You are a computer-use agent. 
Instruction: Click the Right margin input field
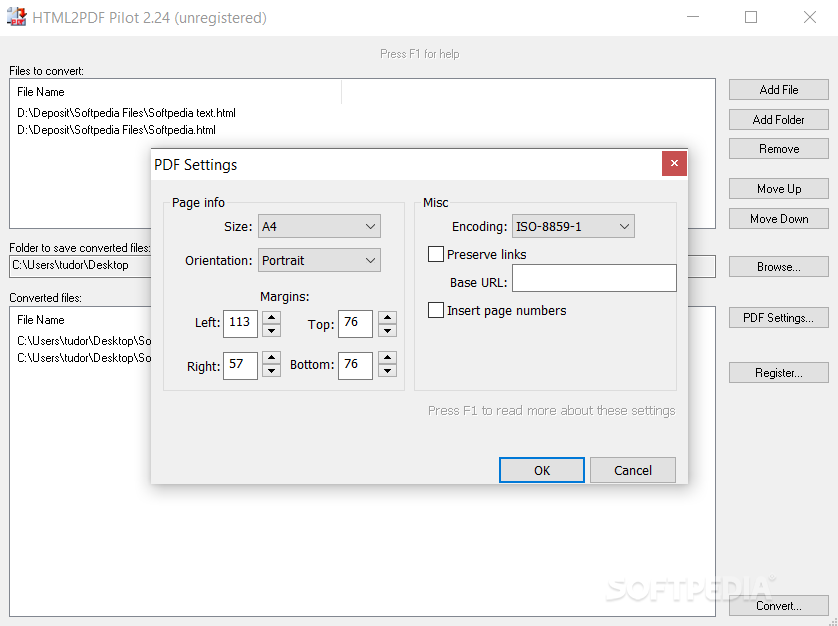[x=240, y=366]
